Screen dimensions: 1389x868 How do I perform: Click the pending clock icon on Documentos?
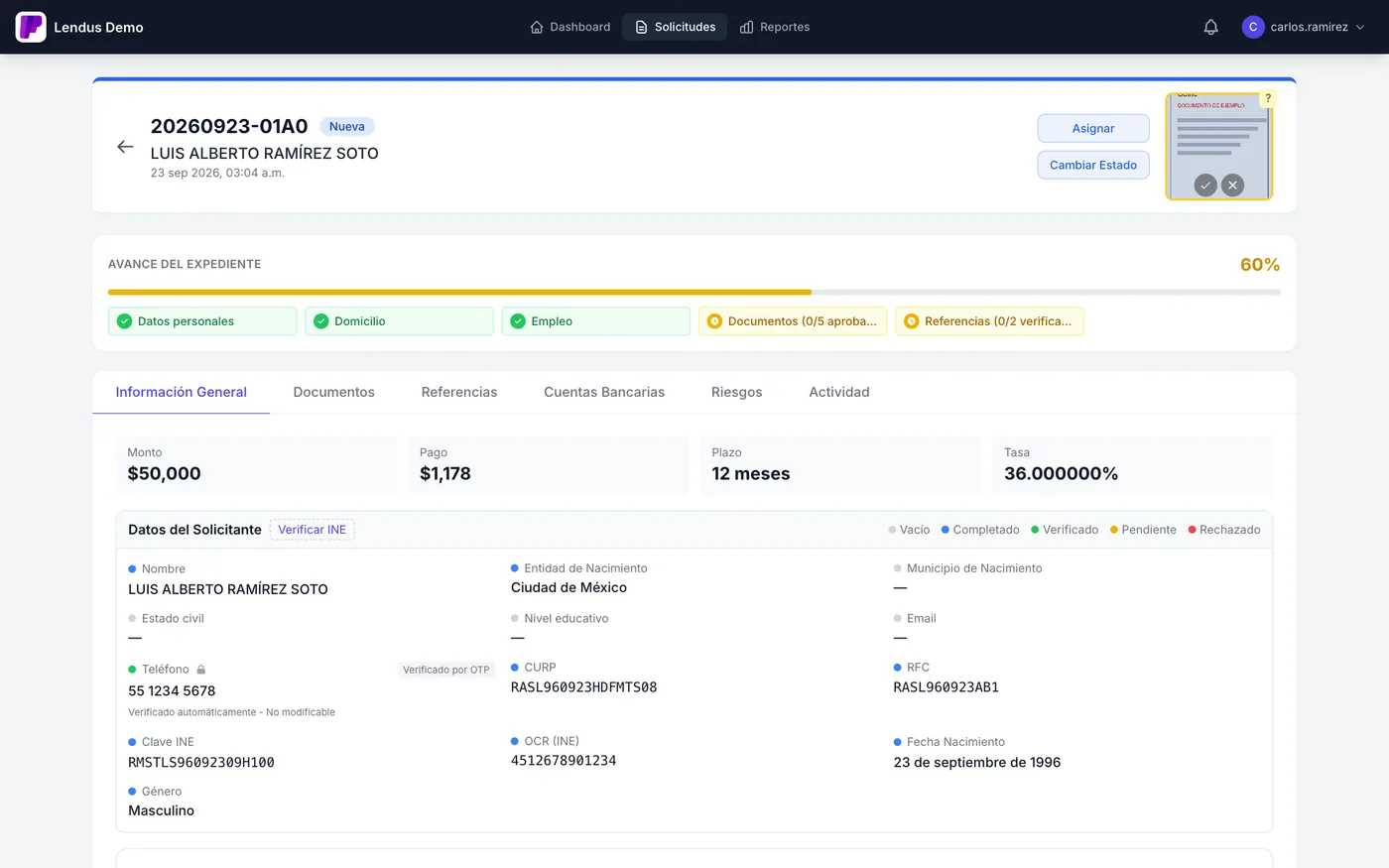point(714,321)
